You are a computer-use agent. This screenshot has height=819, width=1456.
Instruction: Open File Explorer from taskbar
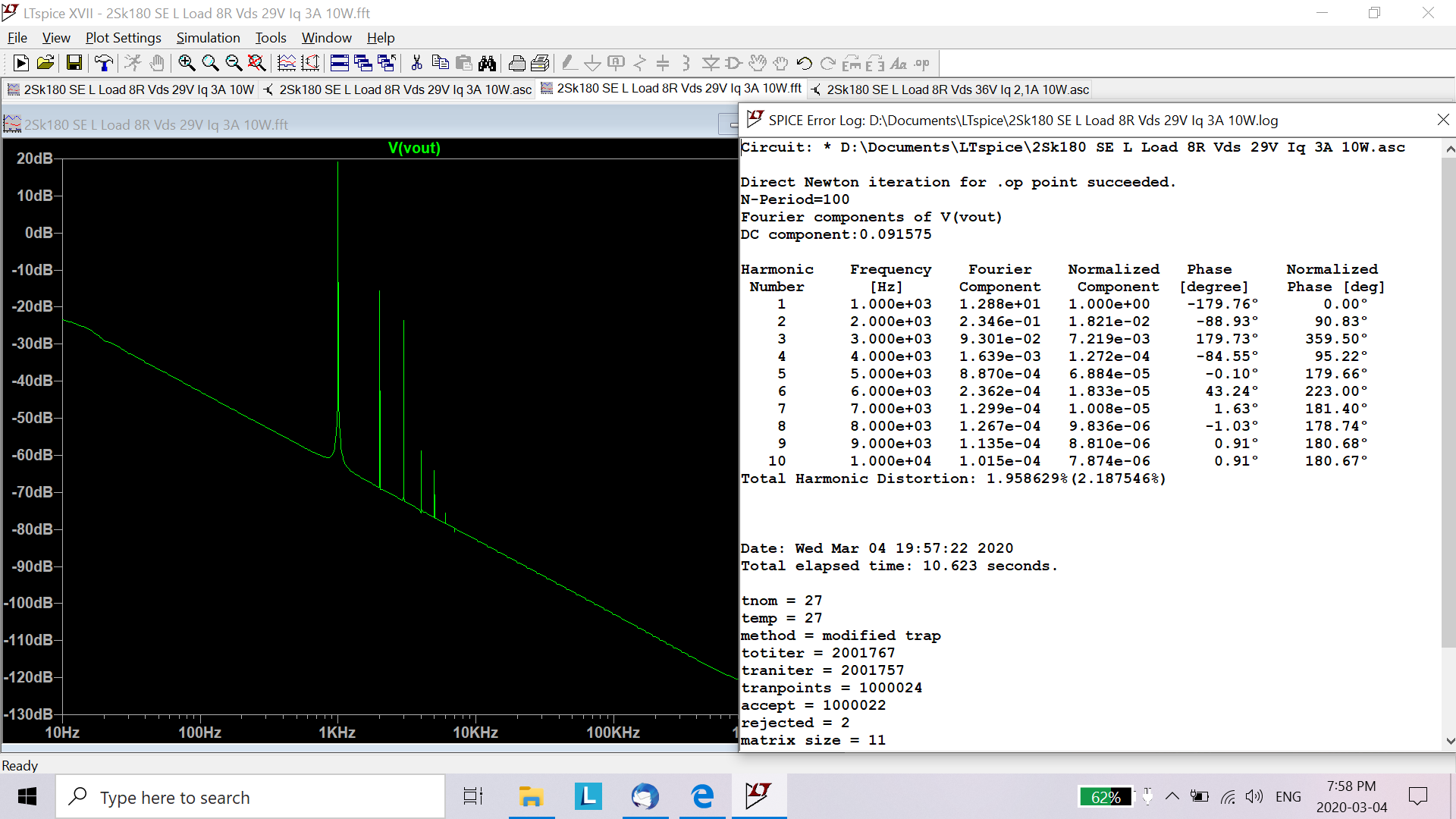pyautogui.click(x=531, y=797)
